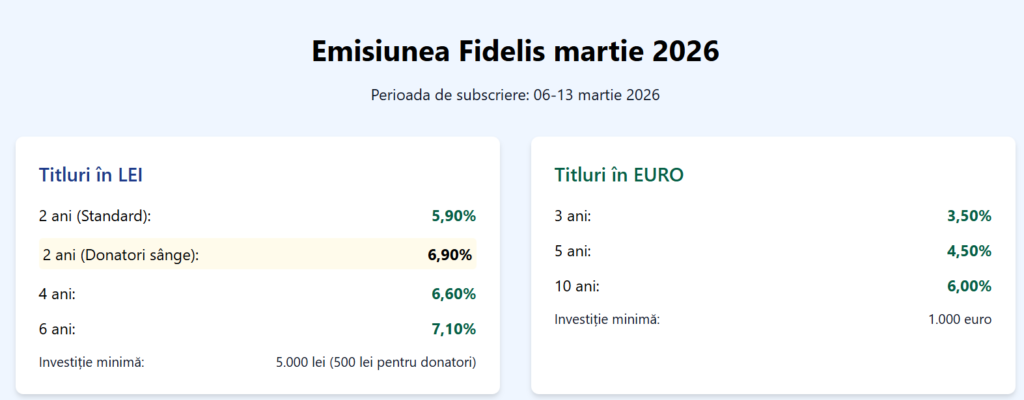
Task: Click the 10 ani EURO label
Action: (577, 287)
